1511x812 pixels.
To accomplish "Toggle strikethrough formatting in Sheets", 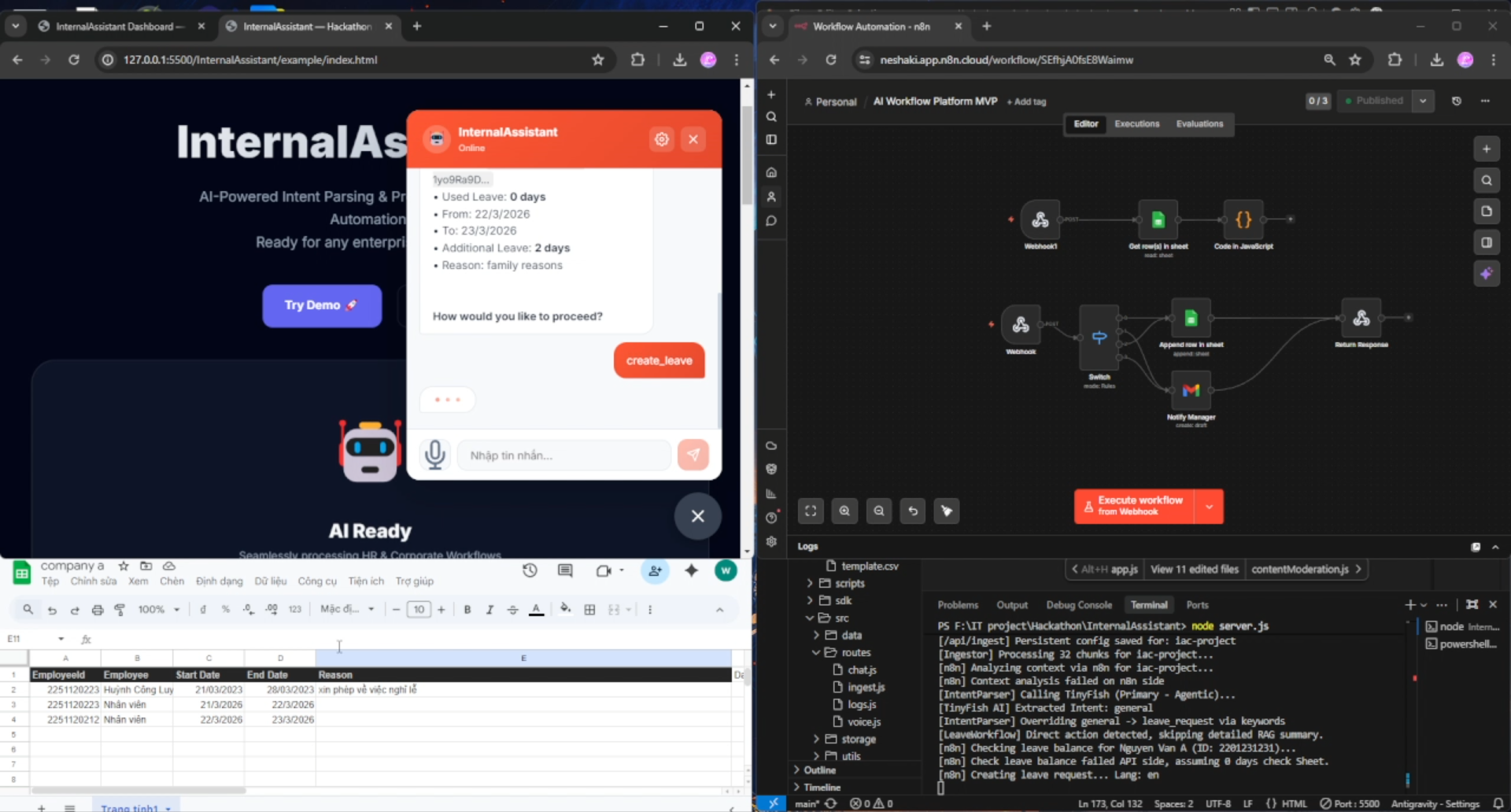I will pyautogui.click(x=512, y=610).
